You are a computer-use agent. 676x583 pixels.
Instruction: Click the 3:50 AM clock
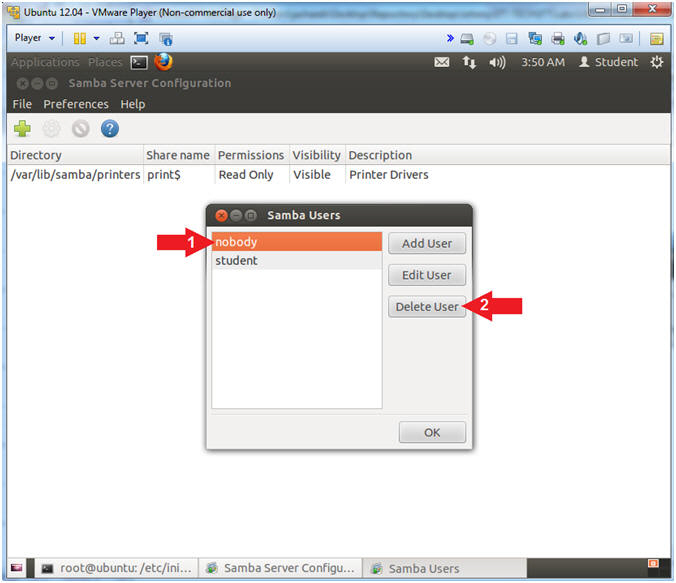pos(543,63)
